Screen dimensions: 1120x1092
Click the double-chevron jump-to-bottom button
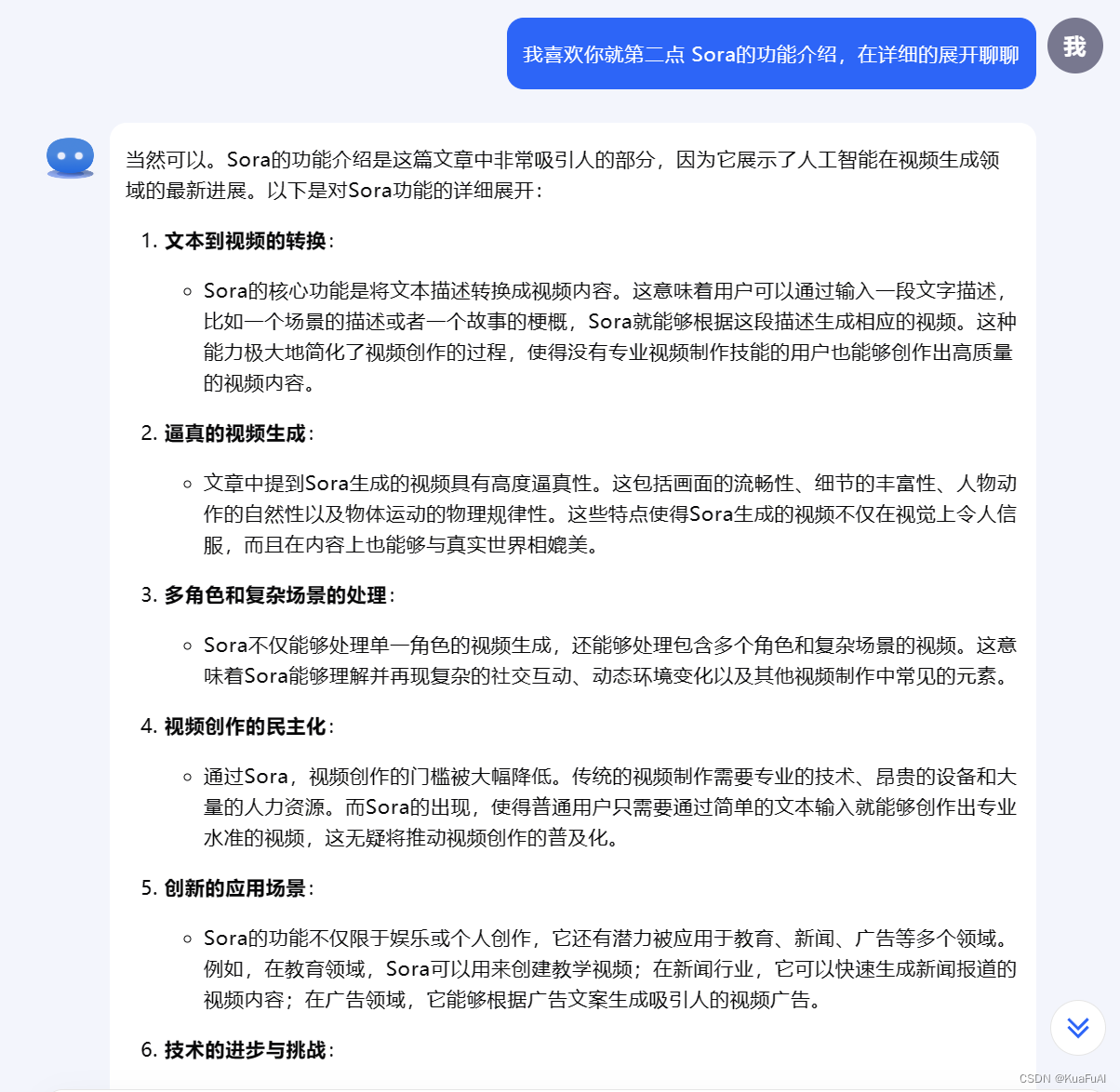(x=1078, y=1027)
